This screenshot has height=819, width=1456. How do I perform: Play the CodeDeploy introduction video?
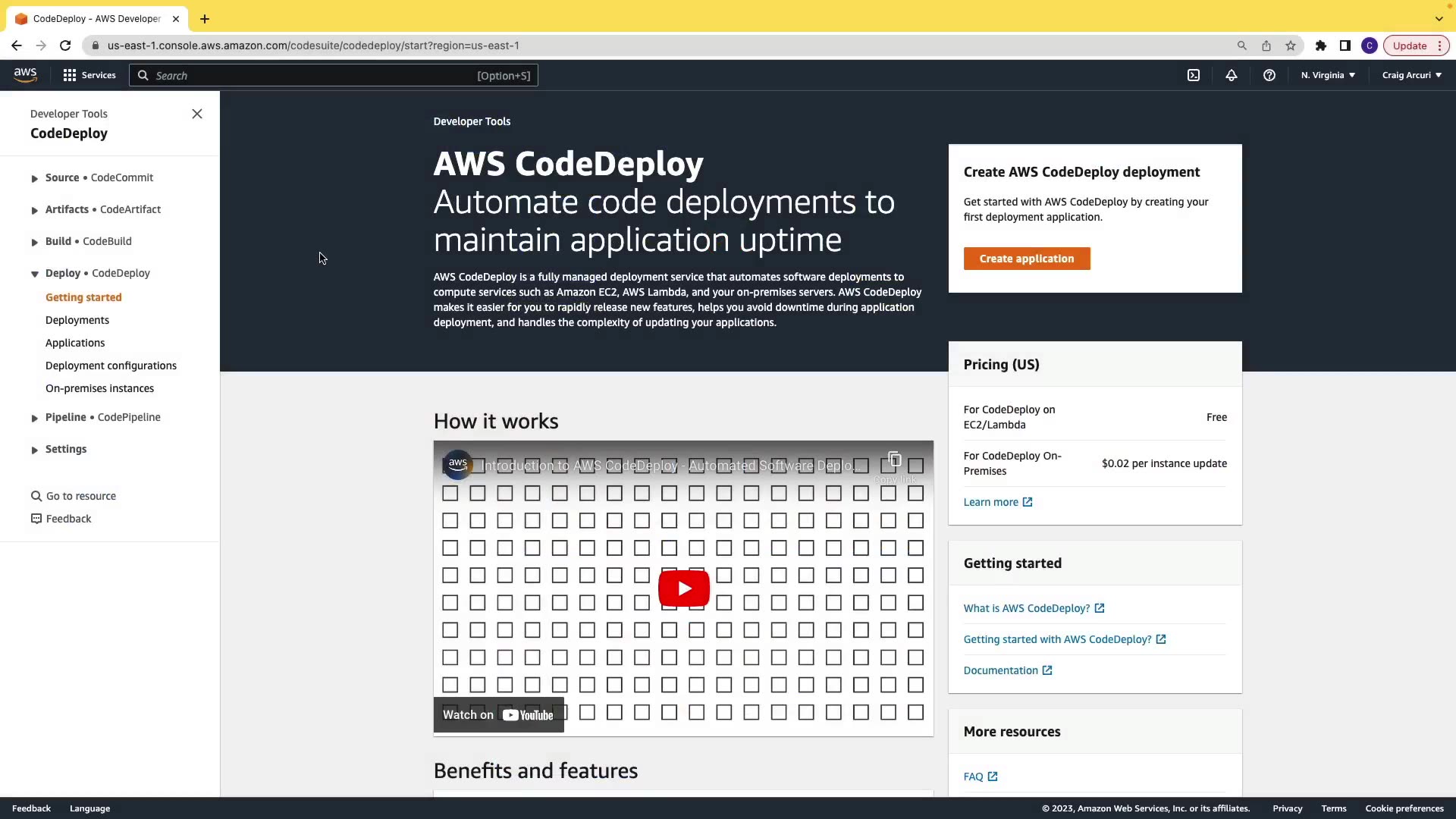pyautogui.click(x=683, y=588)
